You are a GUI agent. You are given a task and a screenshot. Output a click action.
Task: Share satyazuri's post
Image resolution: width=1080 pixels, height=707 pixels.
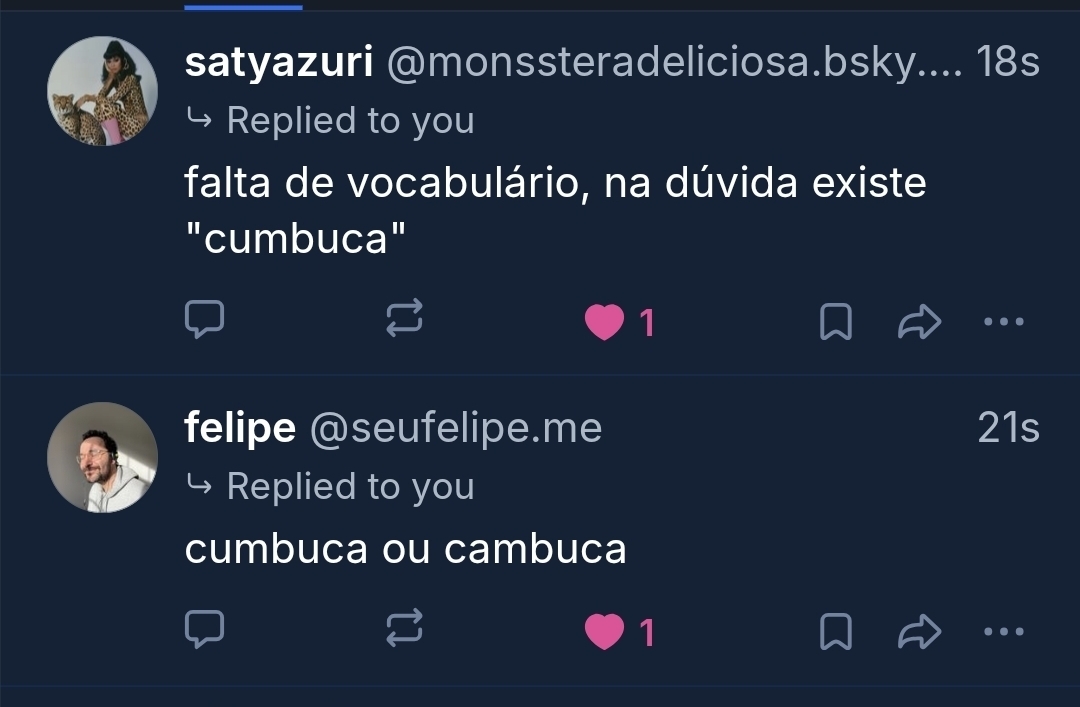coord(920,322)
